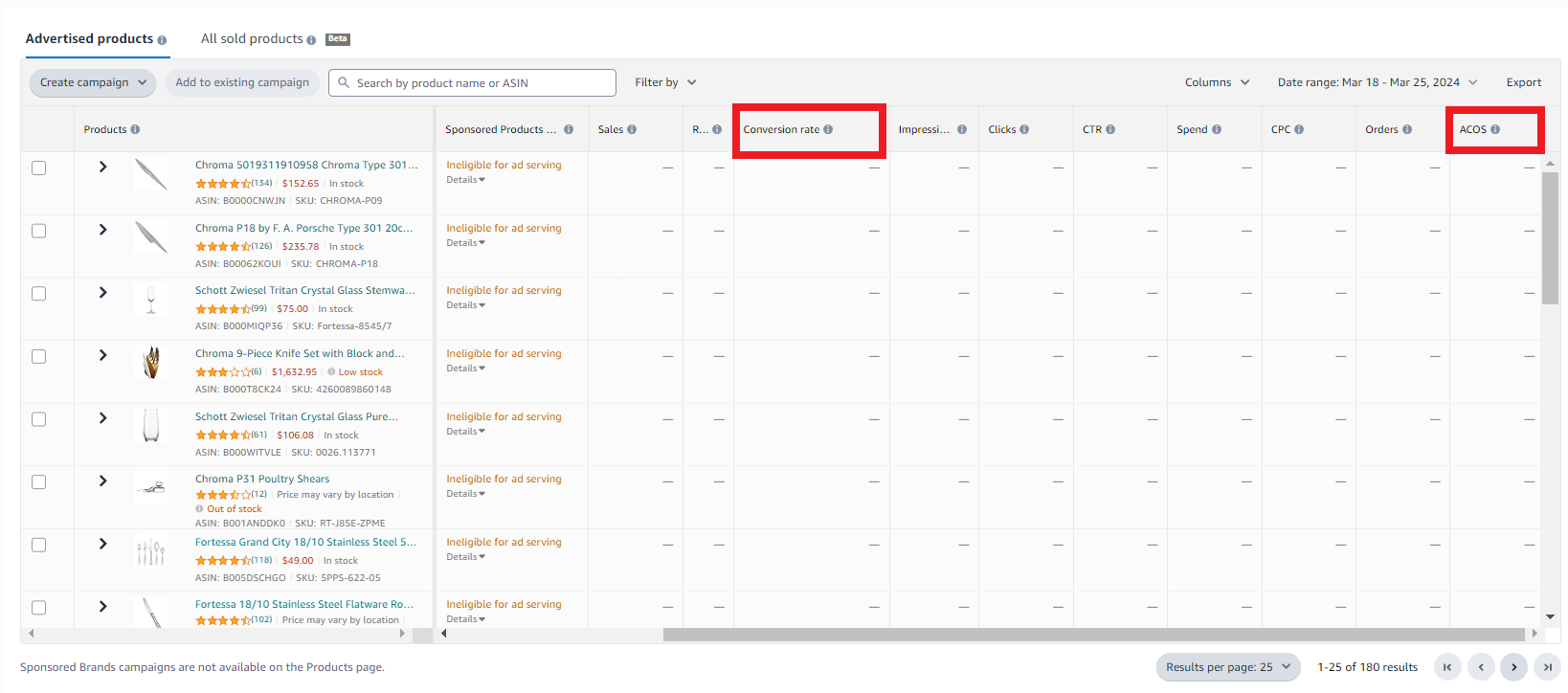Show info icon for Impressions column

point(962,129)
